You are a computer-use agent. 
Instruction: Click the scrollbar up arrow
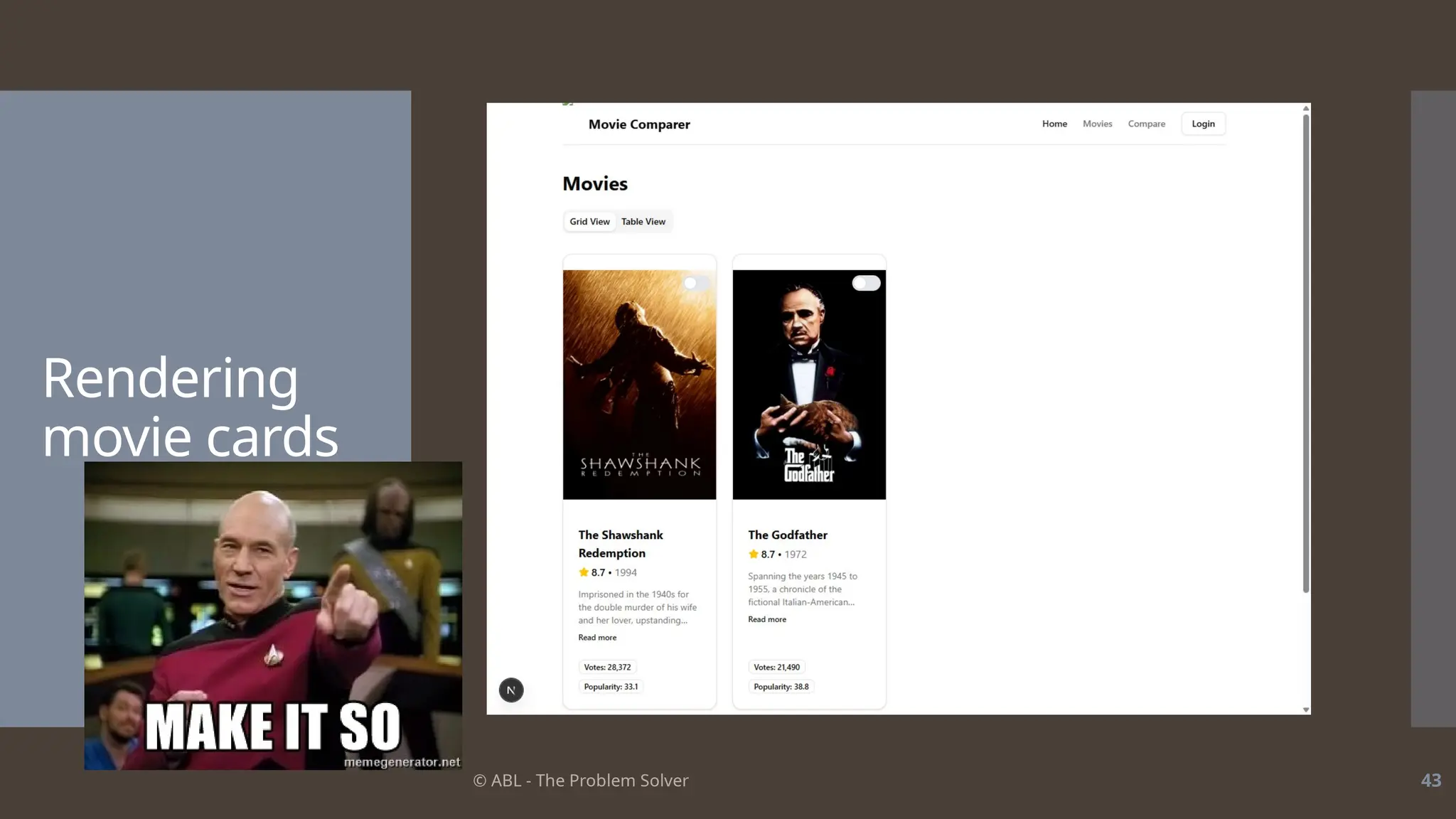click(x=1305, y=108)
